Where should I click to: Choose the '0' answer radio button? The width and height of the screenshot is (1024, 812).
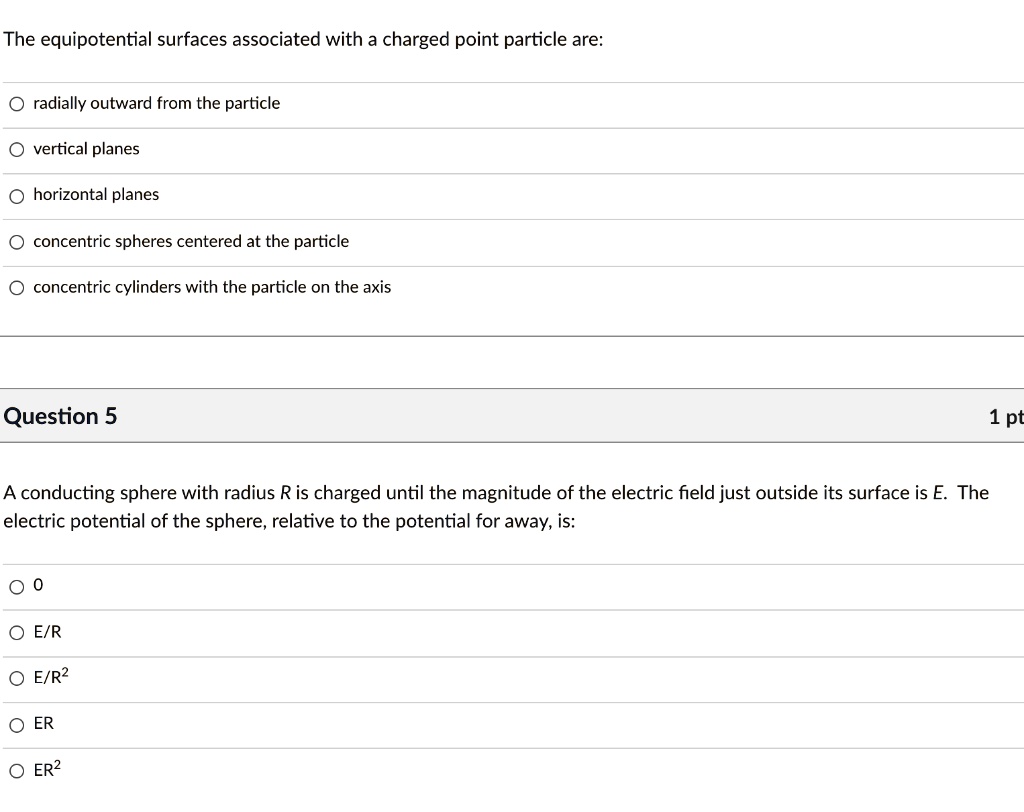17,587
